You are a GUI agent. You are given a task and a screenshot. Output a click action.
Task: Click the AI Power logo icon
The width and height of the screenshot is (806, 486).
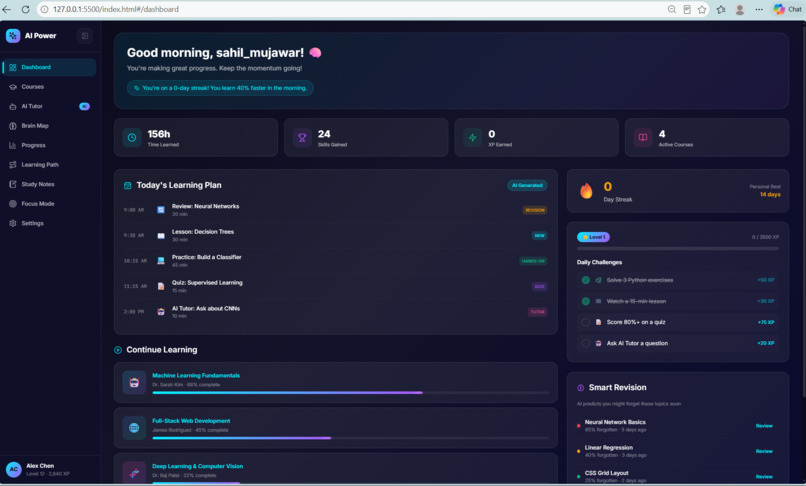[13, 35]
